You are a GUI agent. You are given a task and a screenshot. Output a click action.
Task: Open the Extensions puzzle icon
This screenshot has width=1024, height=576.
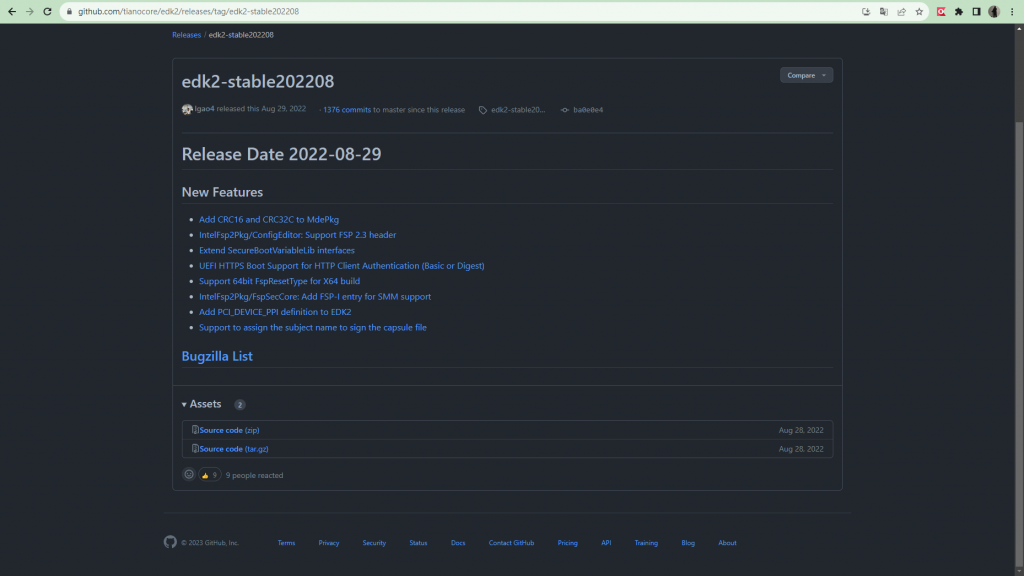(x=959, y=11)
